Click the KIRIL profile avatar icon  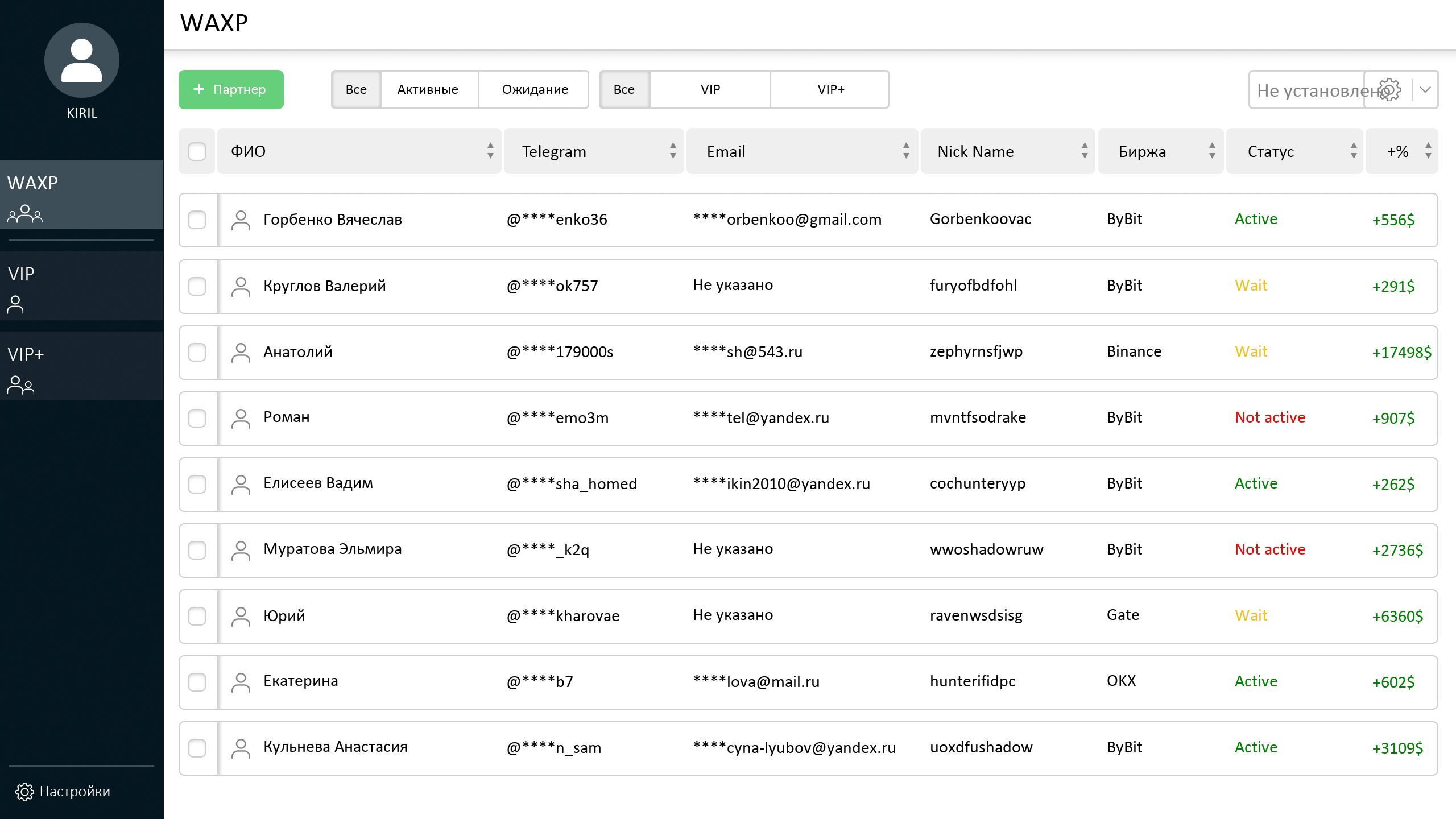click(81, 60)
